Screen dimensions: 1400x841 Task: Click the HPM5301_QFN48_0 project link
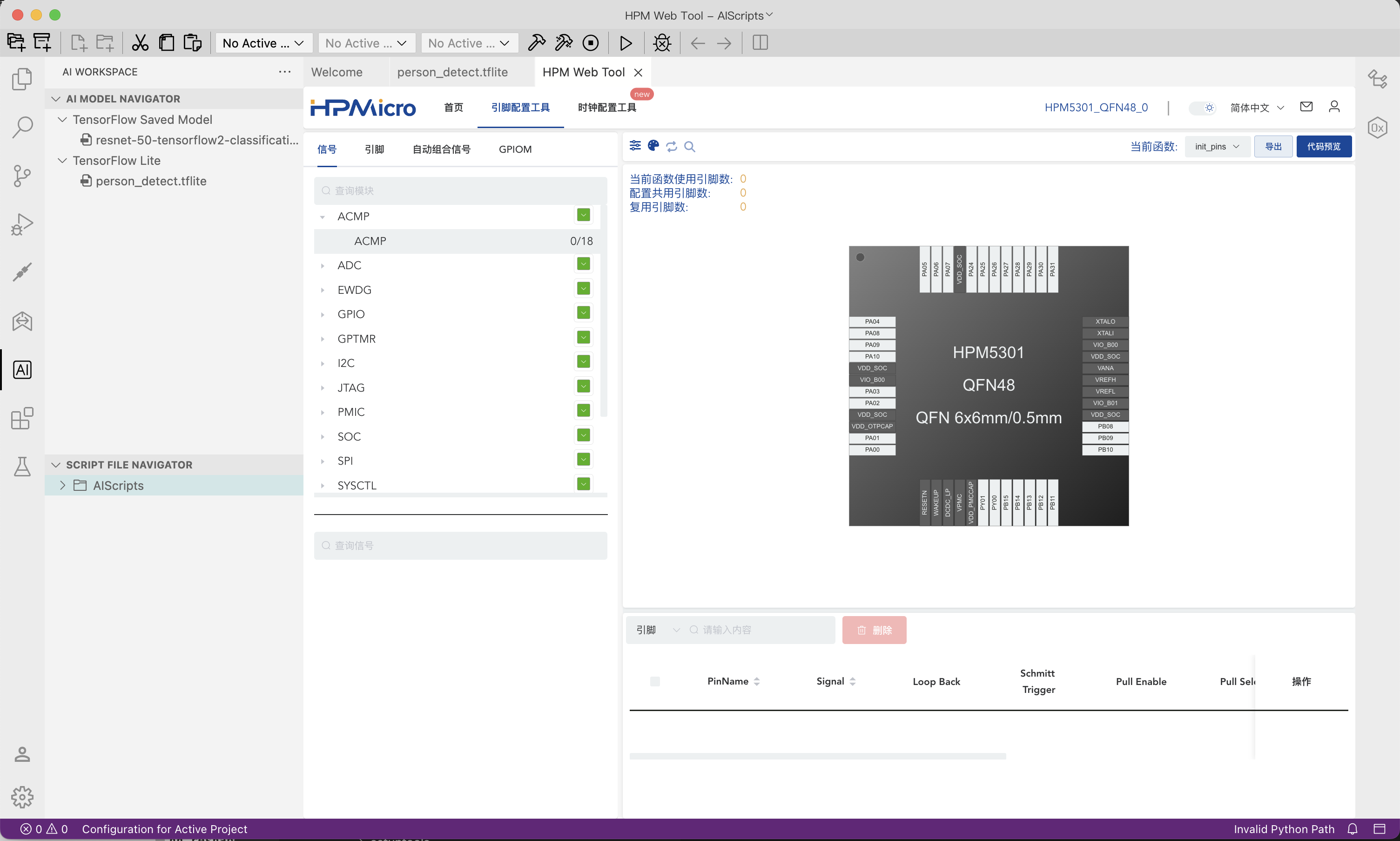coord(1096,107)
